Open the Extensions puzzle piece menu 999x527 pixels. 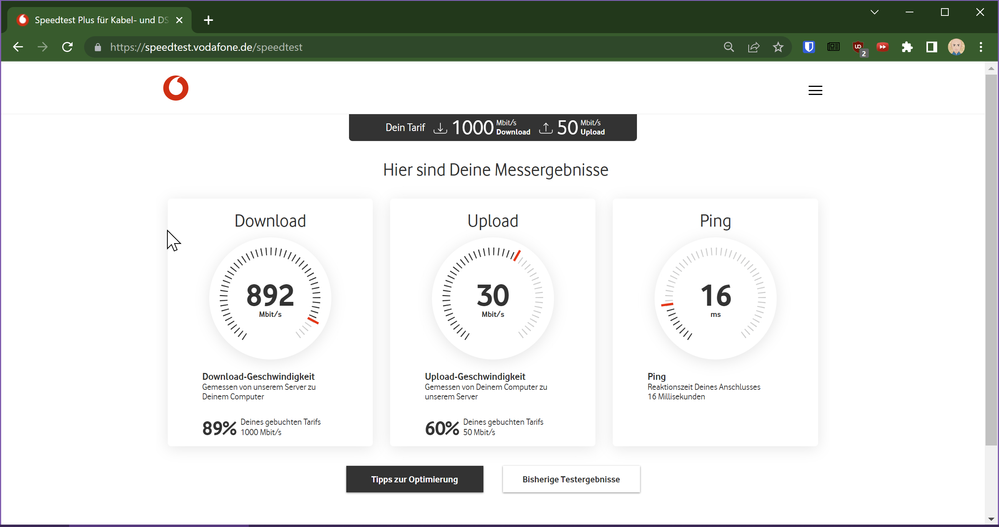907,47
